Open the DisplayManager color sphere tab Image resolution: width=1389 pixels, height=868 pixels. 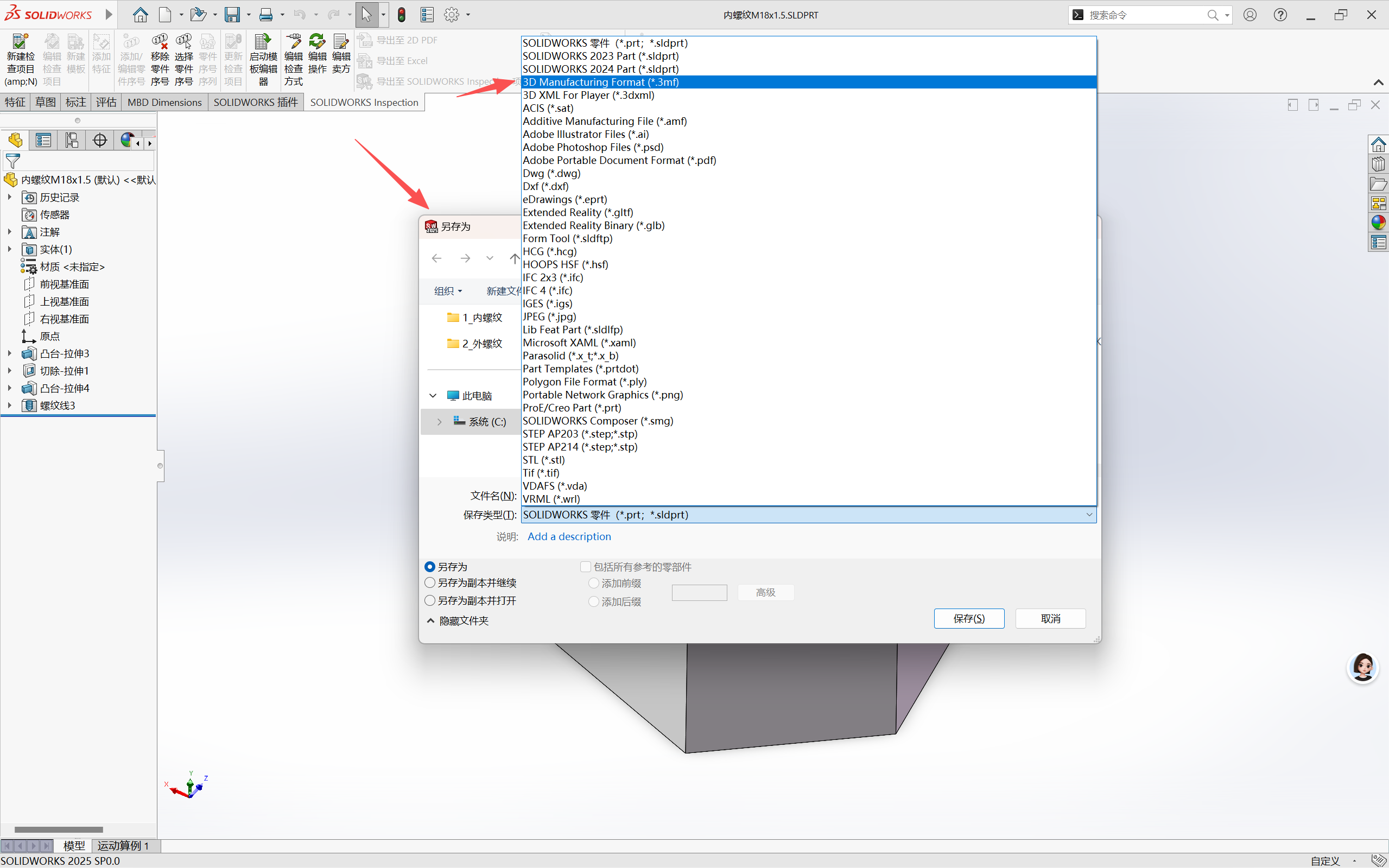click(x=126, y=140)
